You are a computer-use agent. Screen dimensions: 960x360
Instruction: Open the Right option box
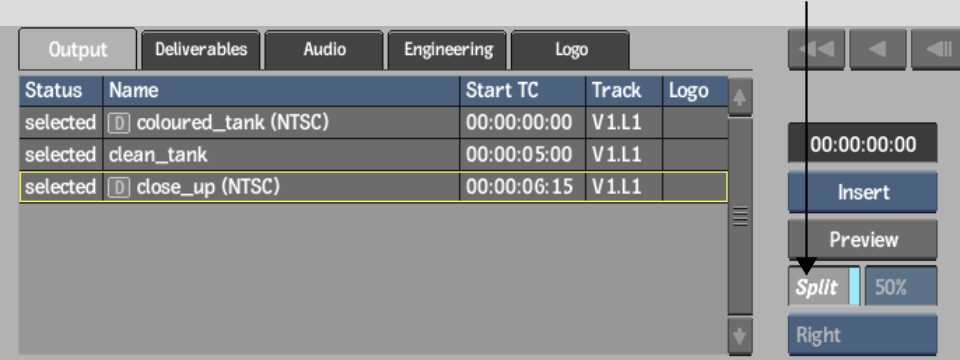pos(862,335)
